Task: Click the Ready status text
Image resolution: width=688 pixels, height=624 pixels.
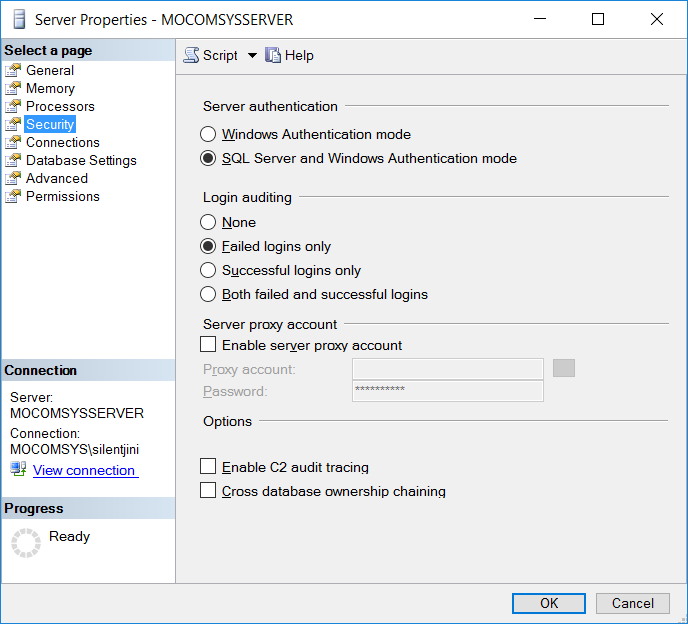Action: pyautogui.click(x=69, y=536)
